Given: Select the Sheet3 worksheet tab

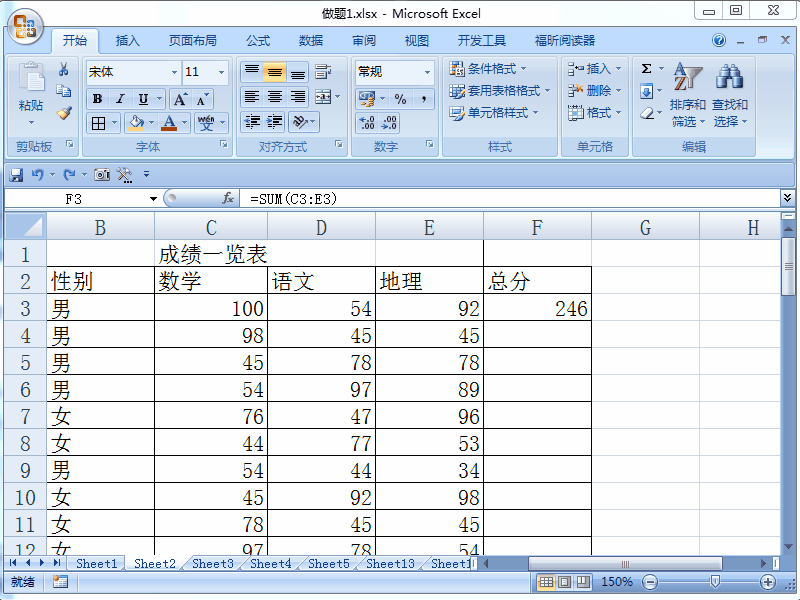Looking at the screenshot, I should (211, 563).
